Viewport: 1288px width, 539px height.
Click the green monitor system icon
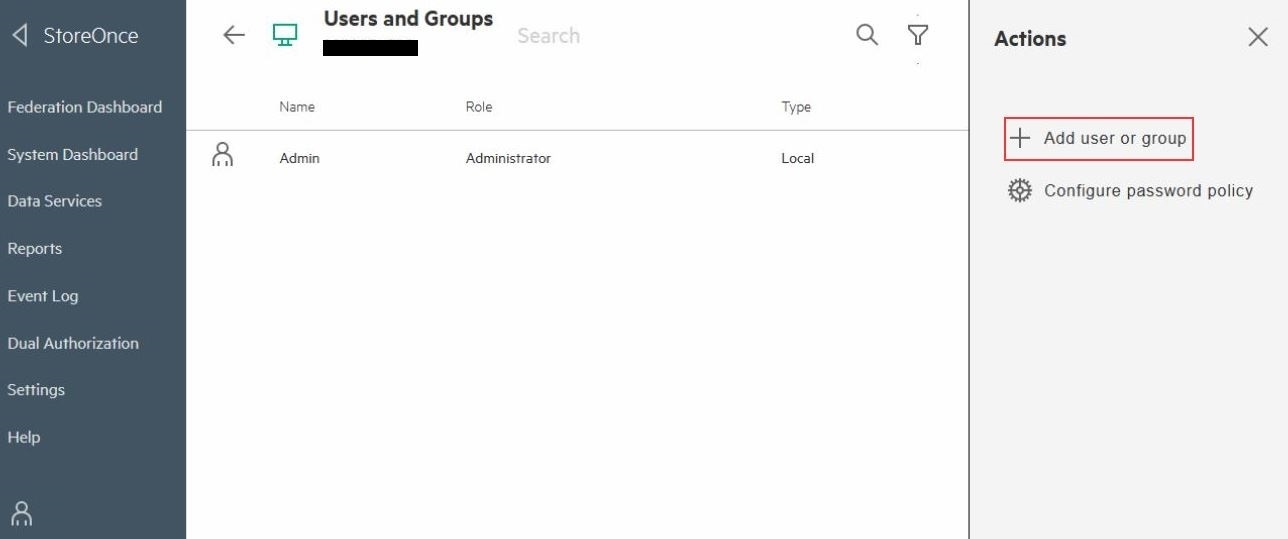coord(285,35)
